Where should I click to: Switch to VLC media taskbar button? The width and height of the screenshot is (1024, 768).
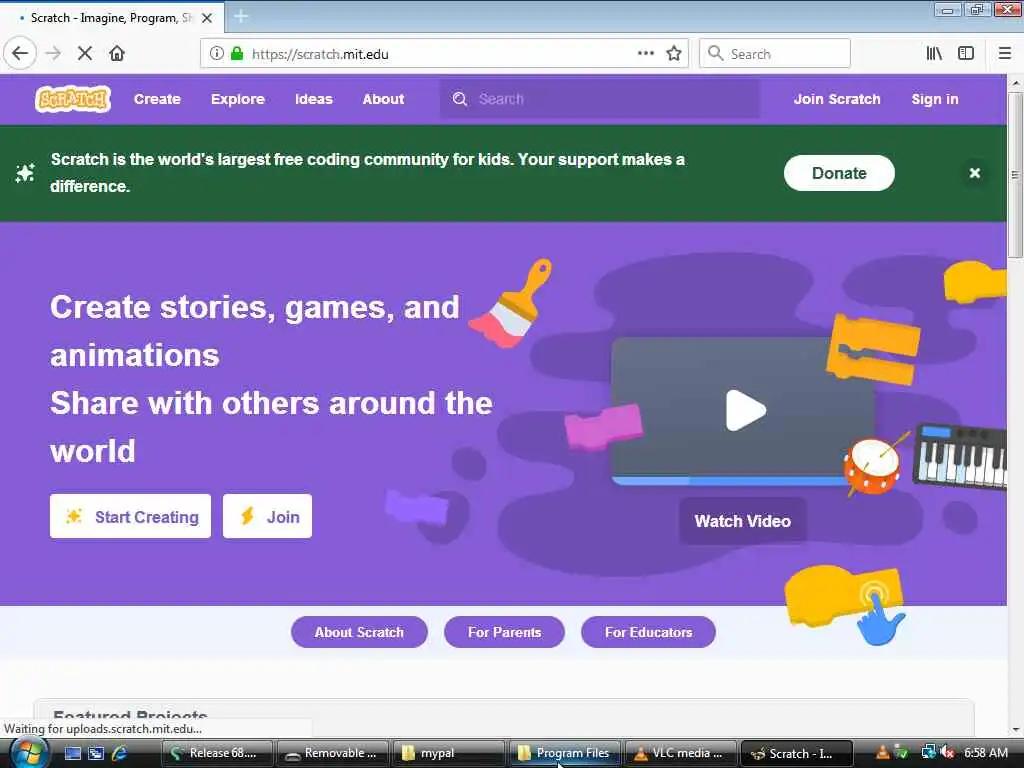coord(681,754)
